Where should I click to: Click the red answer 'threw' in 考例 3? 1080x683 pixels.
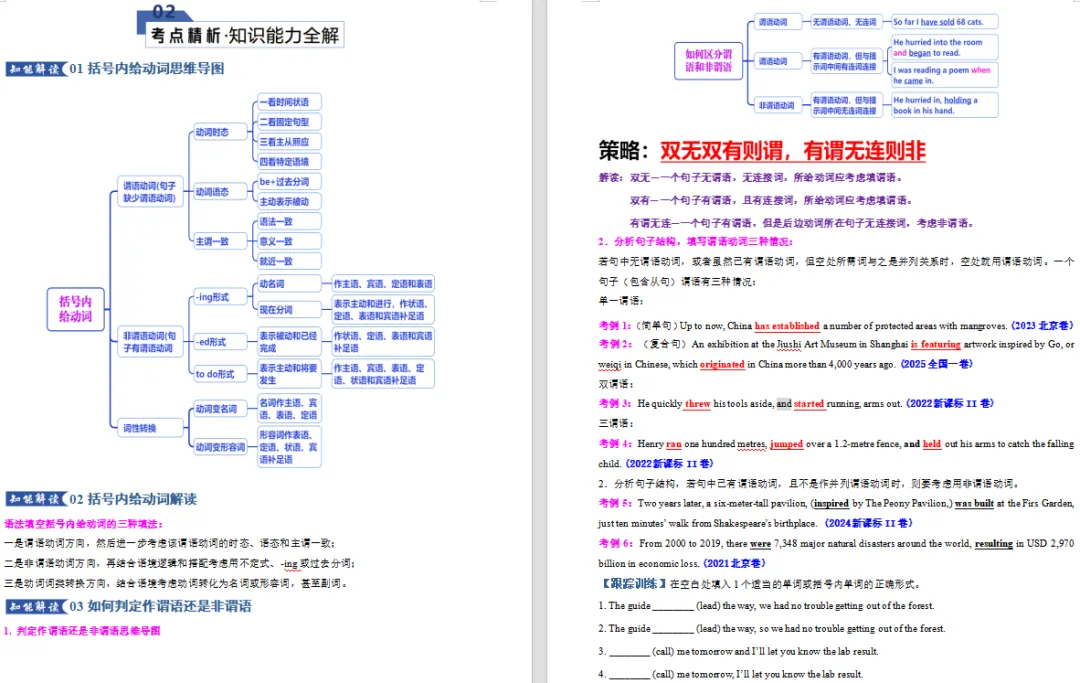(x=698, y=403)
